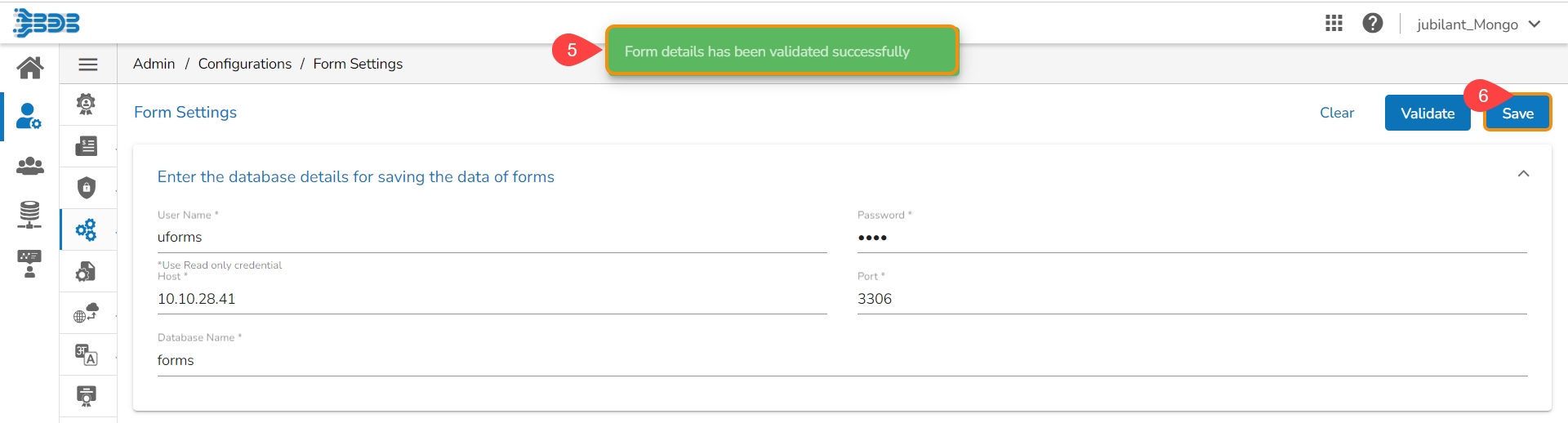Open the jubilant_Mongo user dropdown
Image resolution: width=1568 pixels, height=423 pixels.
tap(1478, 24)
